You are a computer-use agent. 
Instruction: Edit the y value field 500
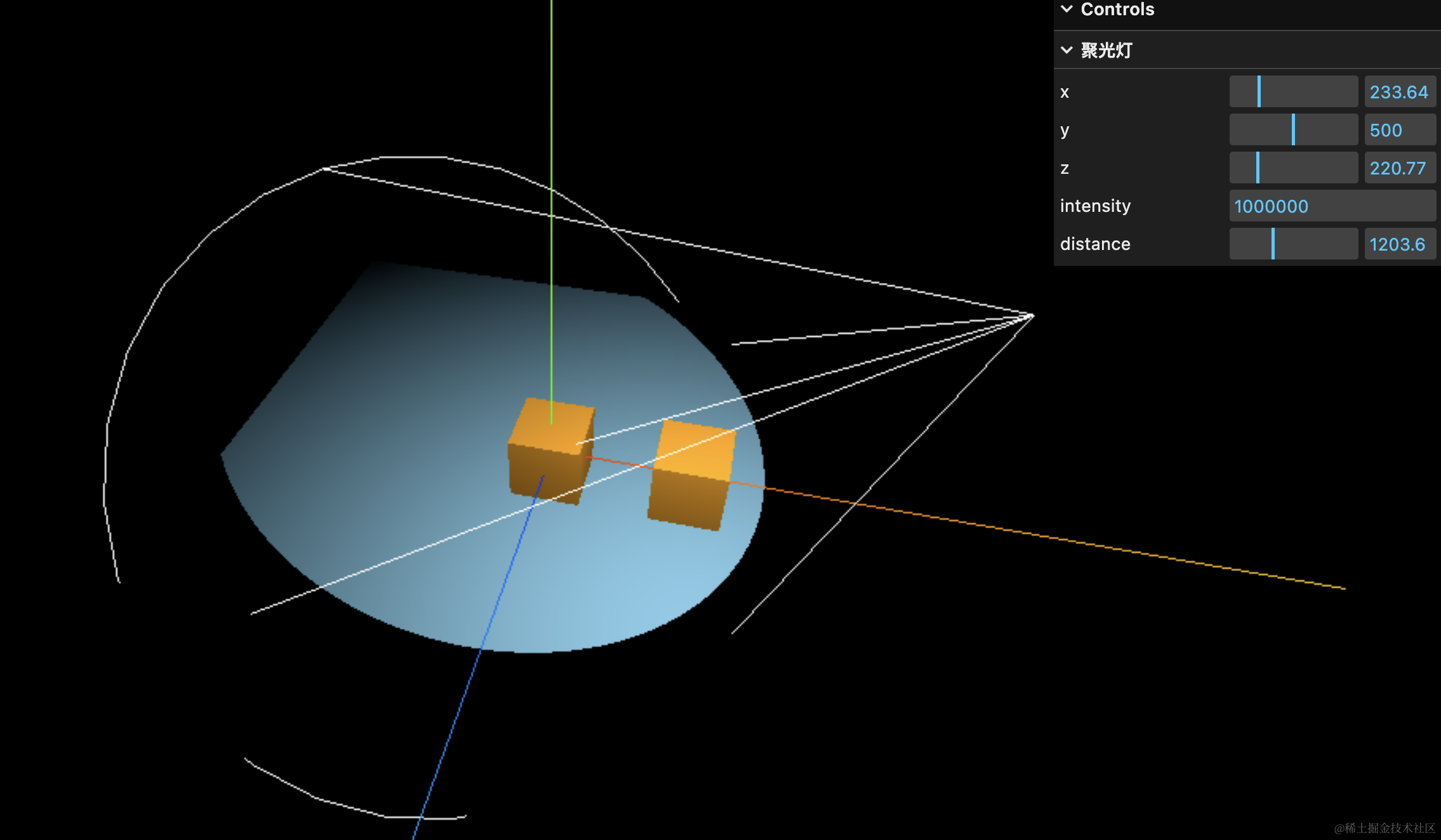coord(1400,130)
